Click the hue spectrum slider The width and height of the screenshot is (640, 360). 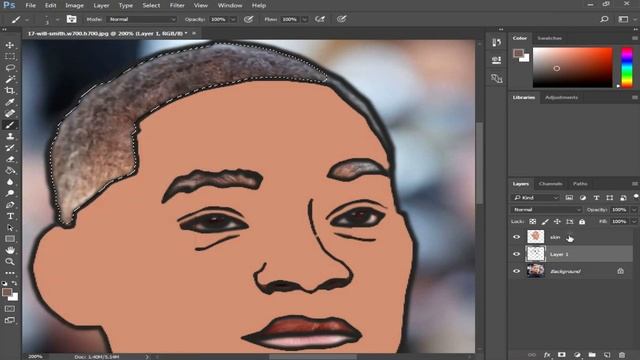pos(627,67)
